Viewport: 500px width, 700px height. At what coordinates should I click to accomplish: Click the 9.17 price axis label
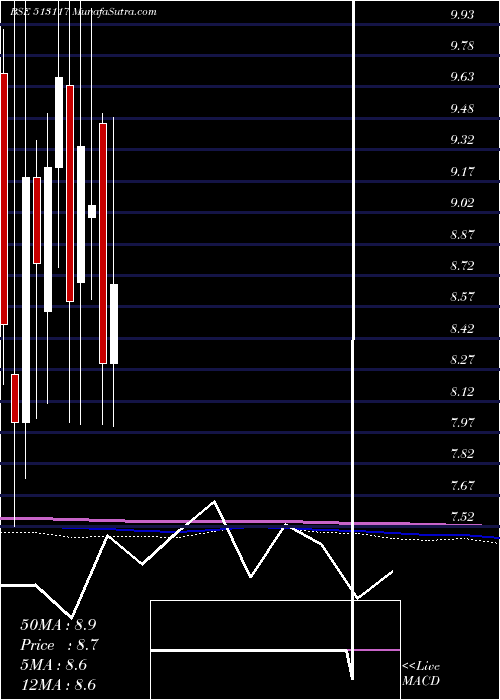(x=462, y=172)
